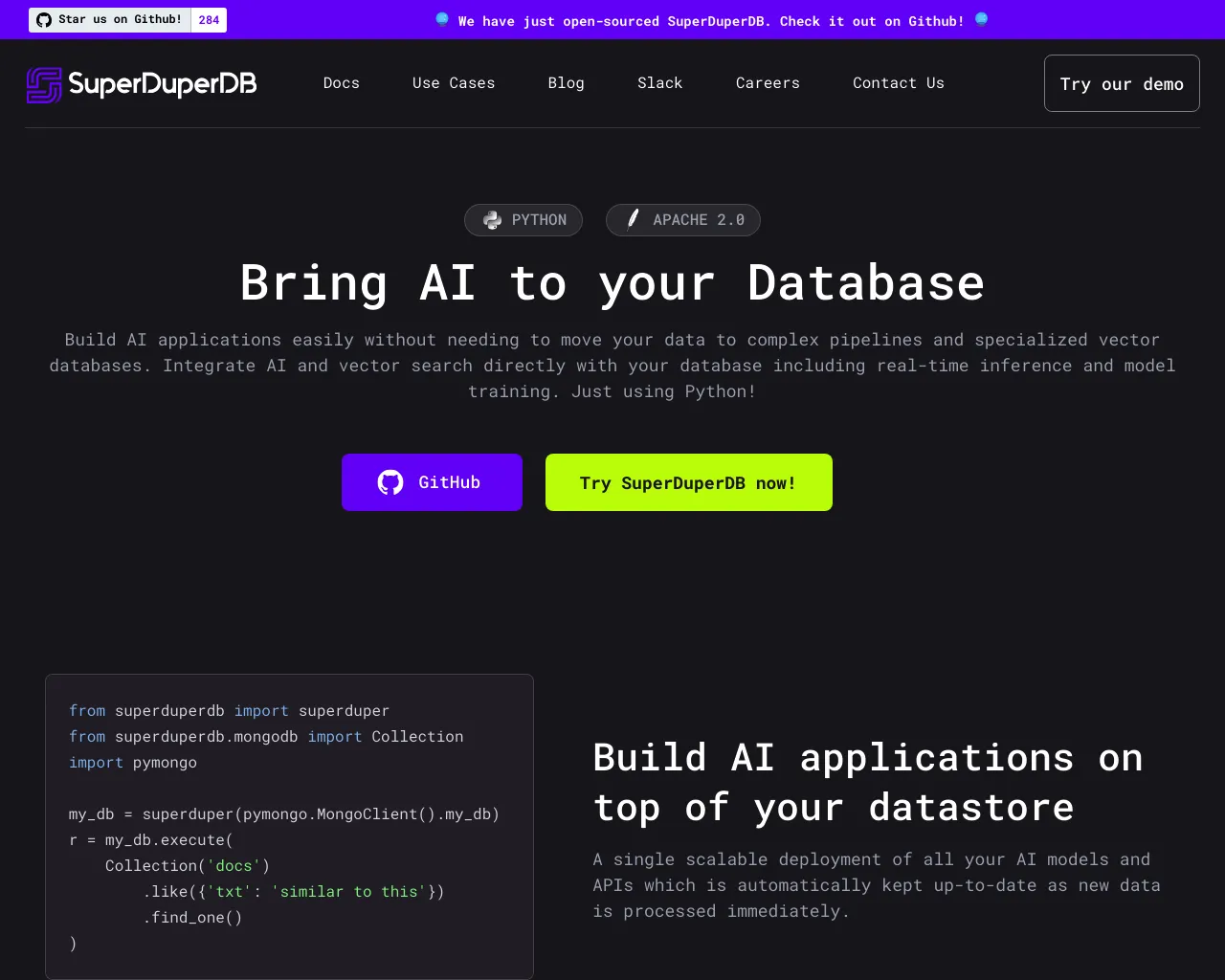Click the Collection('docs') code line
This screenshot has height=980, width=1225.
pos(188,865)
